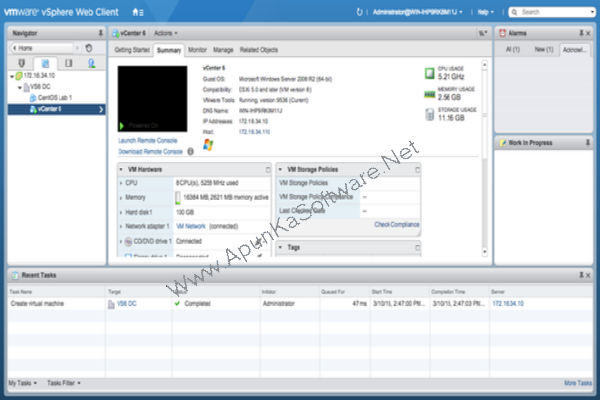Screen dimensions: 600x400
Task: Minimize the Tags portlet
Action: point(417,248)
